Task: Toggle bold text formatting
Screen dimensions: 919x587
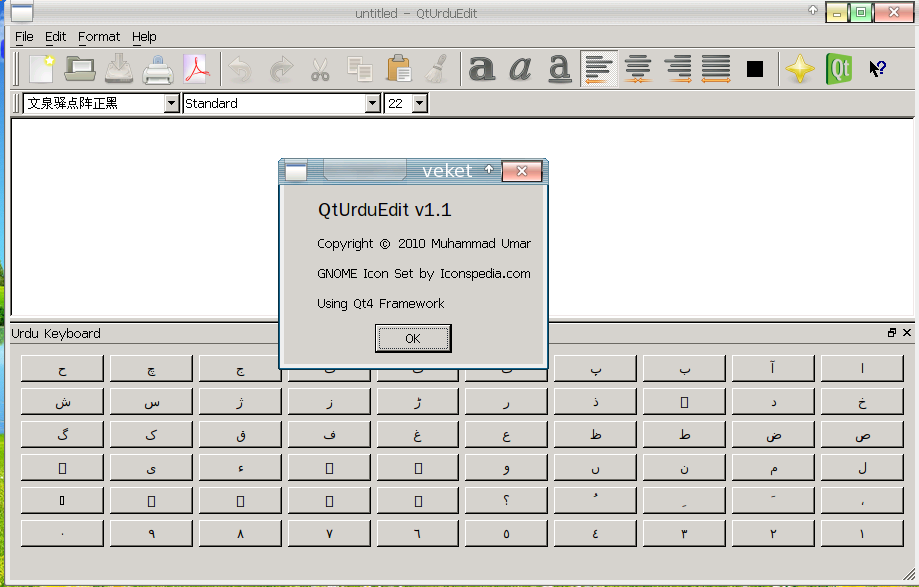Action: pyautogui.click(x=482, y=69)
